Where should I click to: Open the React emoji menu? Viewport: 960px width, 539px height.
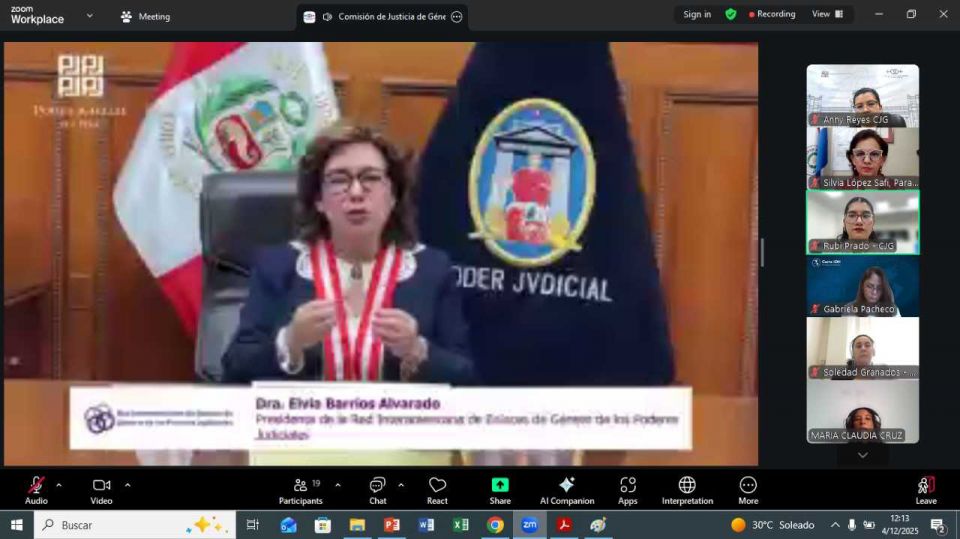[x=437, y=488]
